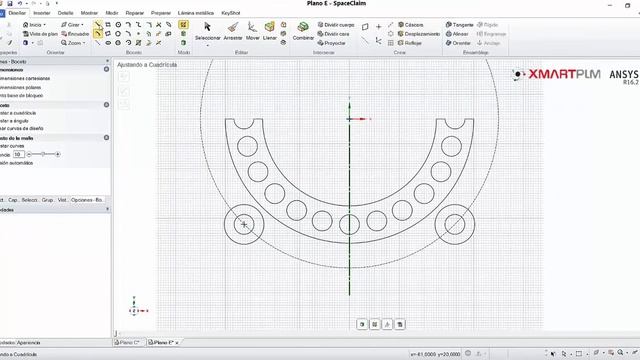Click the selection arrow icon in status bar
The height and width of the screenshot is (360, 640).
click(564, 354)
